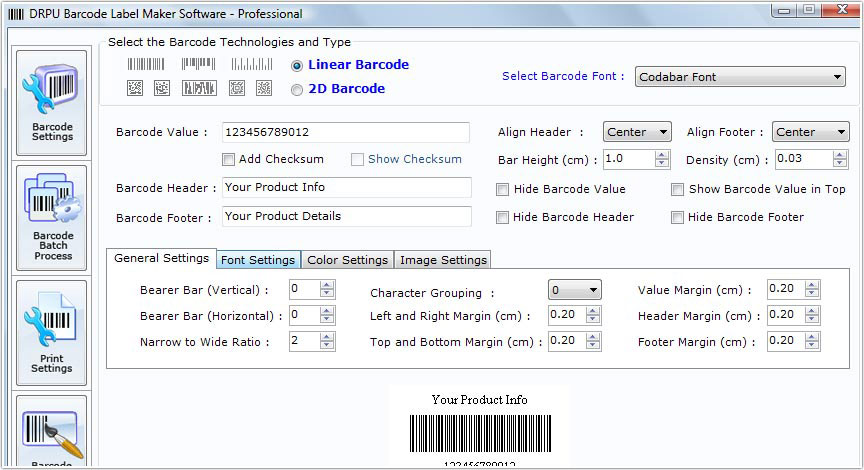Switch to Font Settings tab

tap(258, 260)
